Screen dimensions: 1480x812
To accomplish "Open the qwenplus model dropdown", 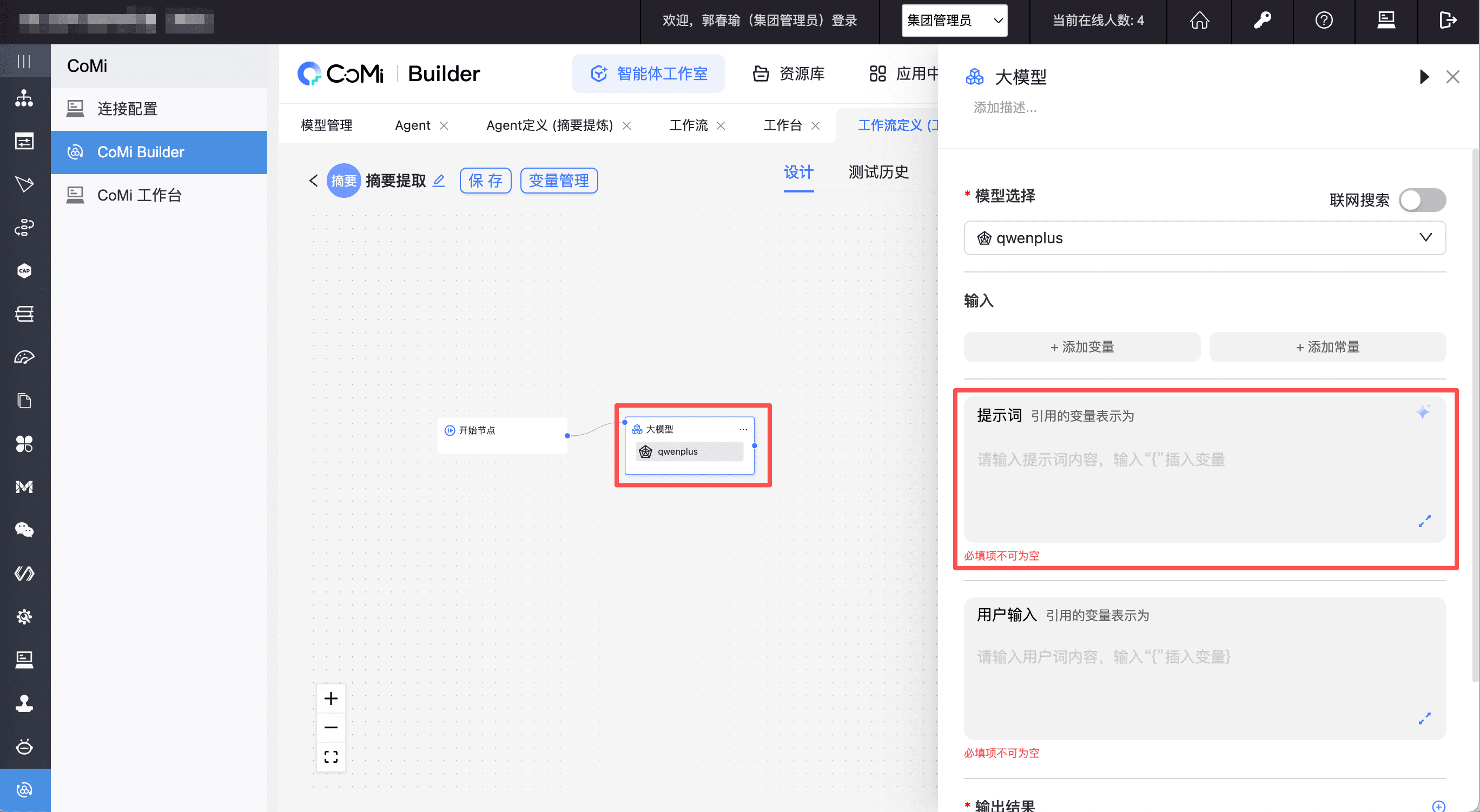I will pos(1204,238).
